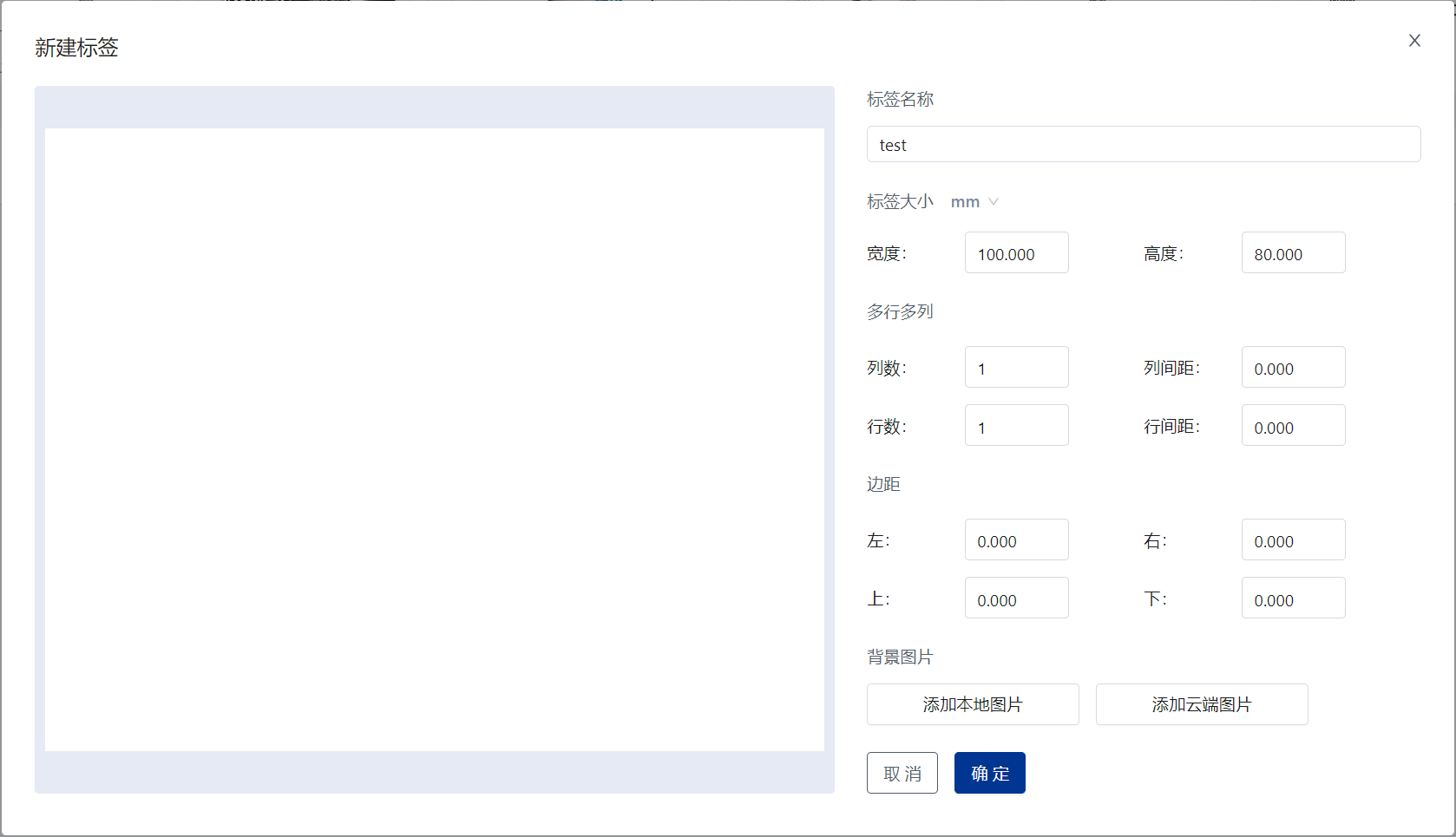Edit the 左 left margin field
Viewport: 1456px width, 837px height.
coord(1016,540)
